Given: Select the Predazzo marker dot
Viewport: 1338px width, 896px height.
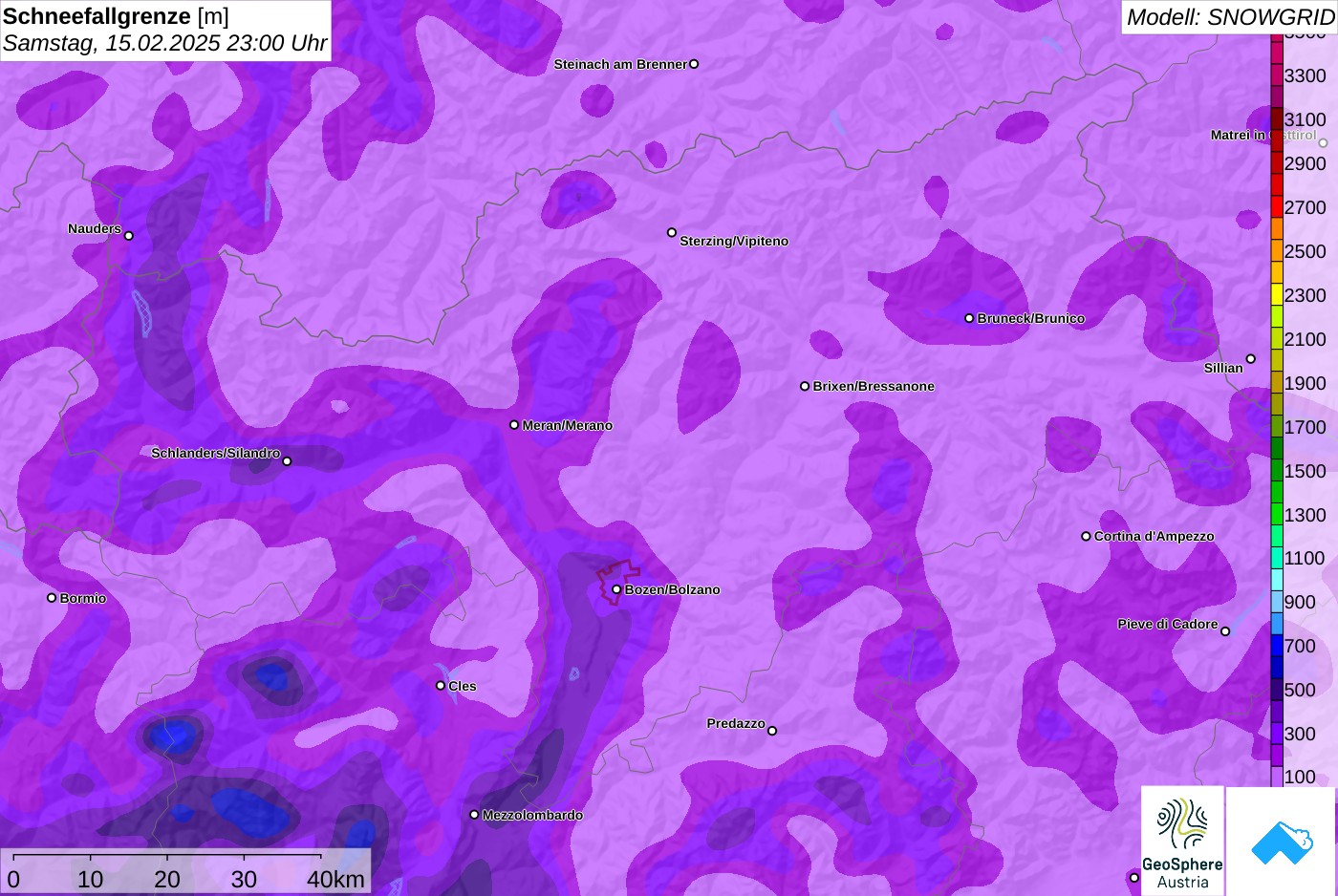Looking at the screenshot, I should 772,731.
